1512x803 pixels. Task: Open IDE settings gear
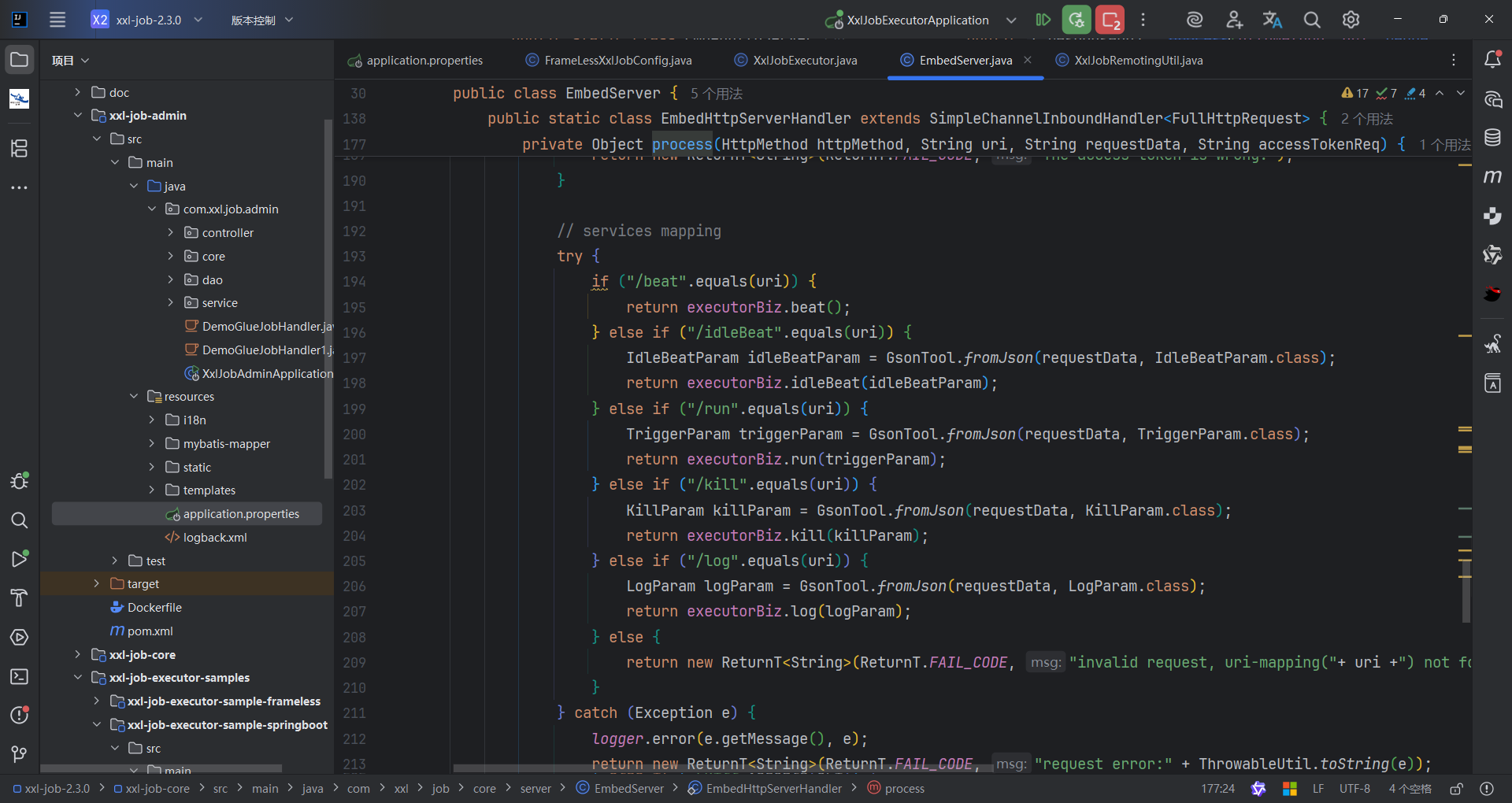1351,20
